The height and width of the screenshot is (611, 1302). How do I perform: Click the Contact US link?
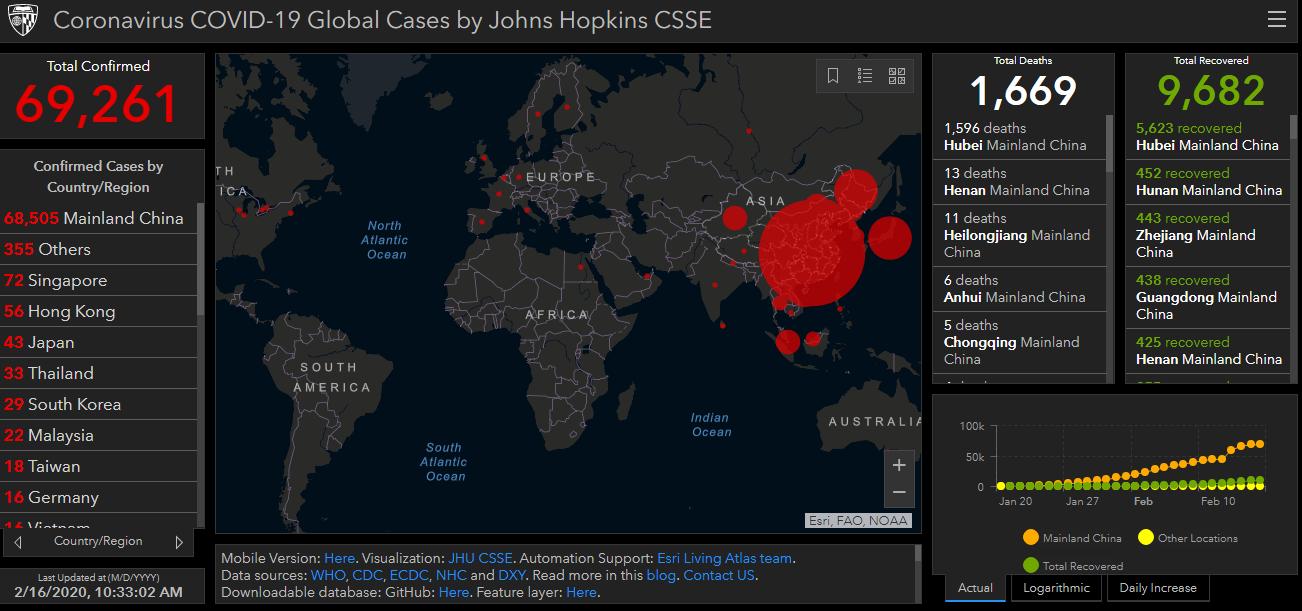(x=719, y=575)
